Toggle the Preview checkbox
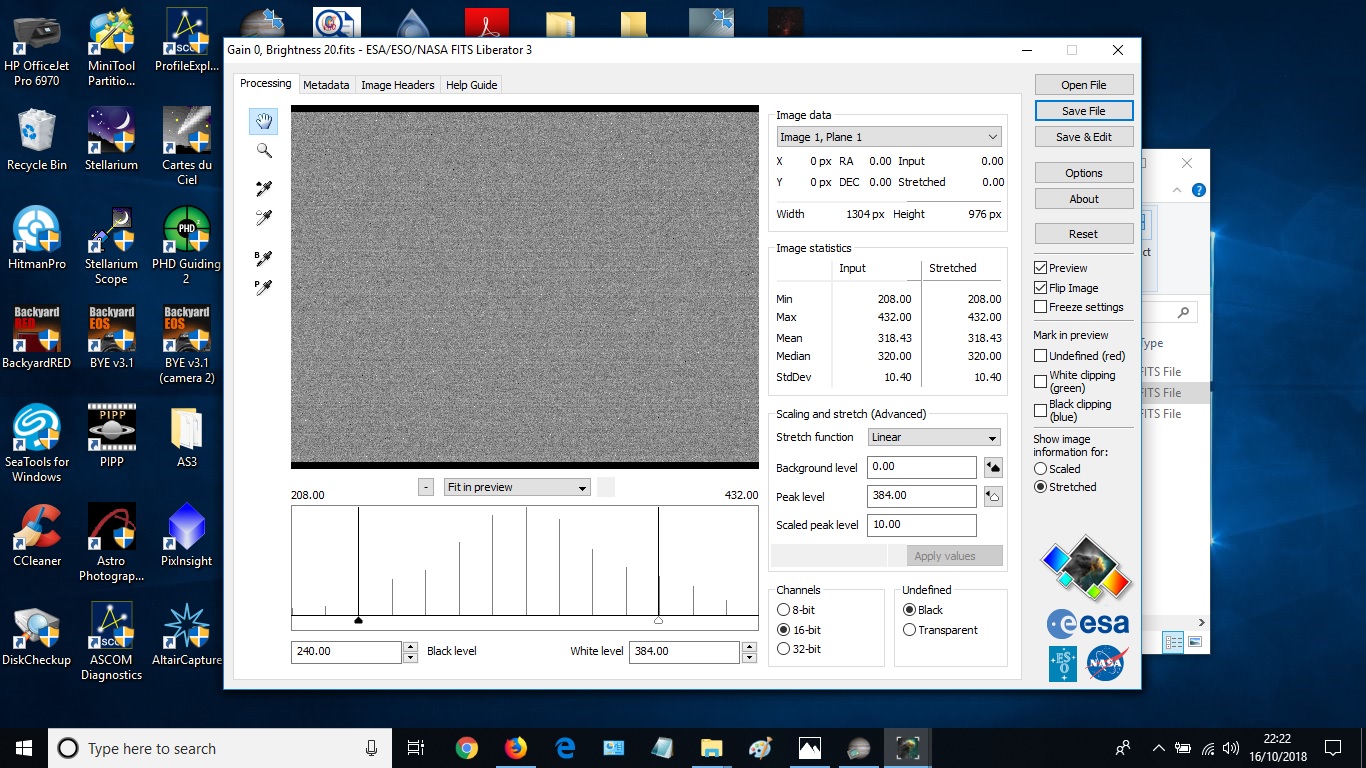The image size is (1366, 768). [1041, 268]
